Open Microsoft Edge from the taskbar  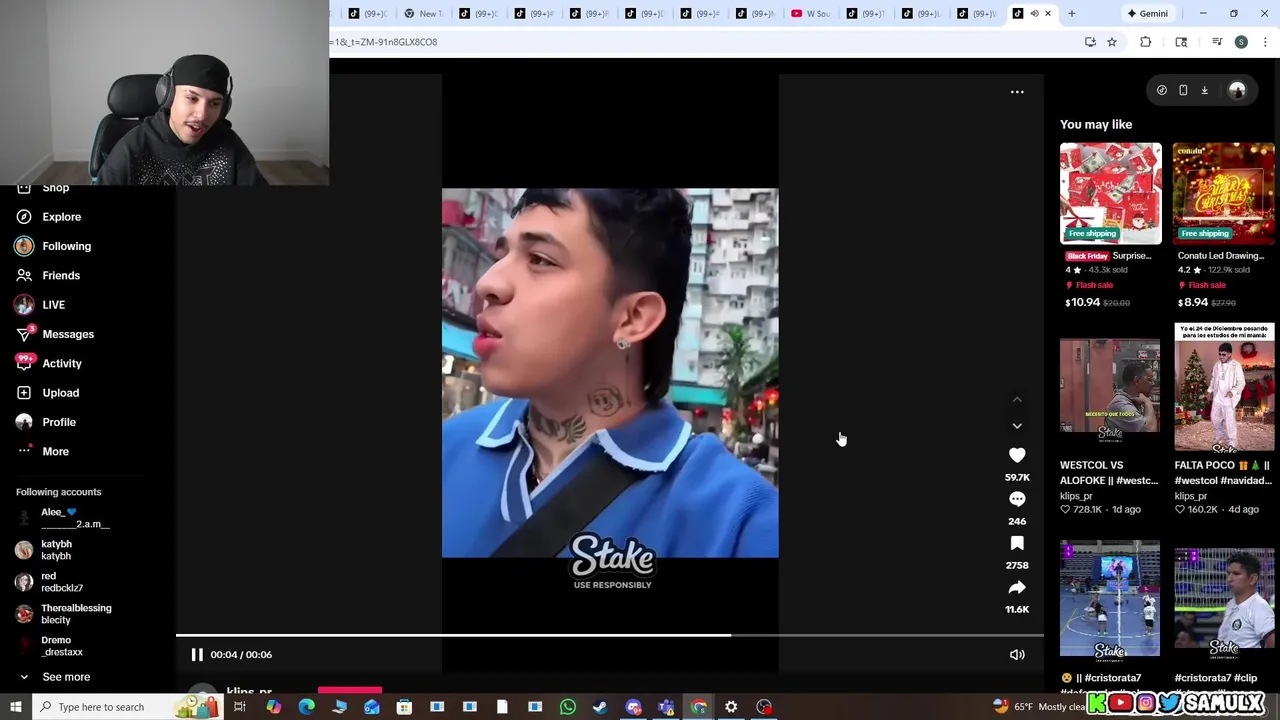(306, 707)
